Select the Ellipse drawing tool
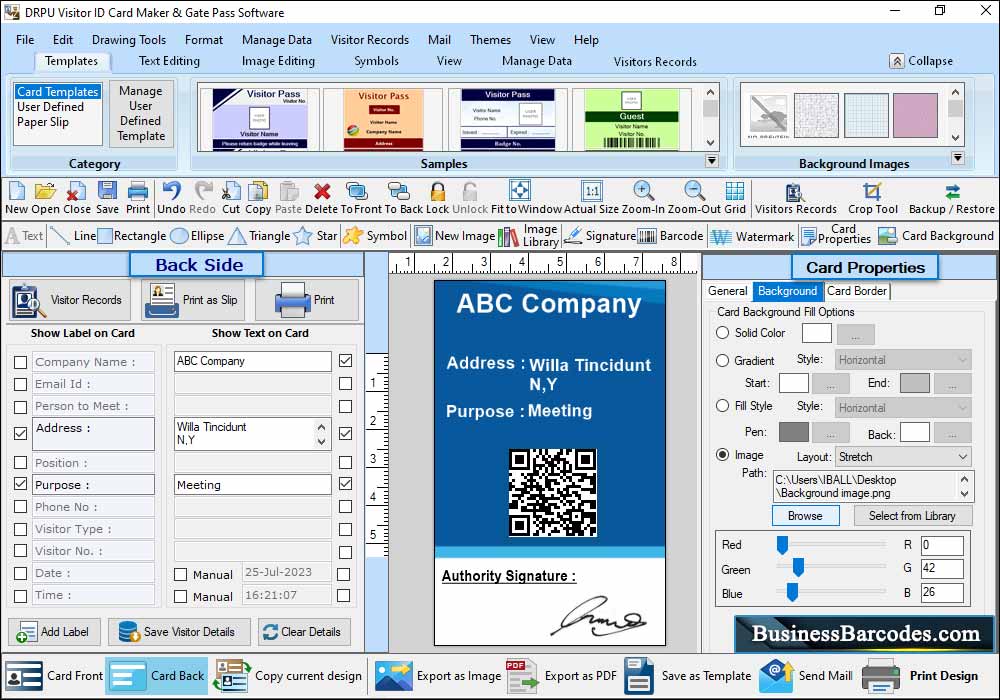This screenshot has height=700, width=1000. click(198, 236)
